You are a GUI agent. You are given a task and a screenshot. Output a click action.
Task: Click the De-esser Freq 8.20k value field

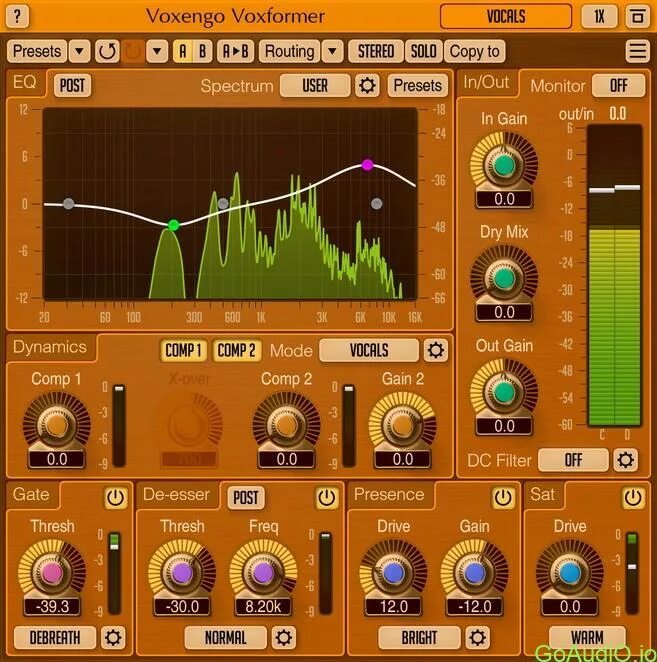pos(263,607)
